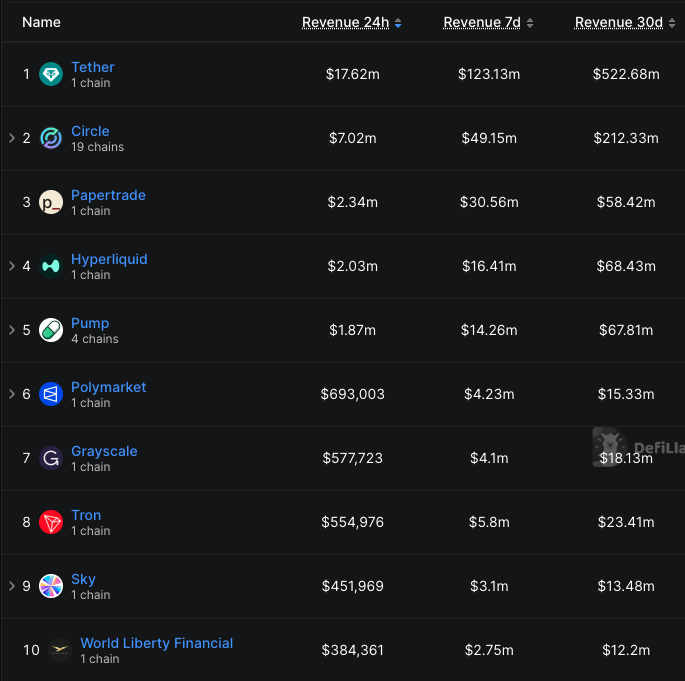
Task: Select Pump's $1.87m 24h revenue
Action: click(353, 330)
